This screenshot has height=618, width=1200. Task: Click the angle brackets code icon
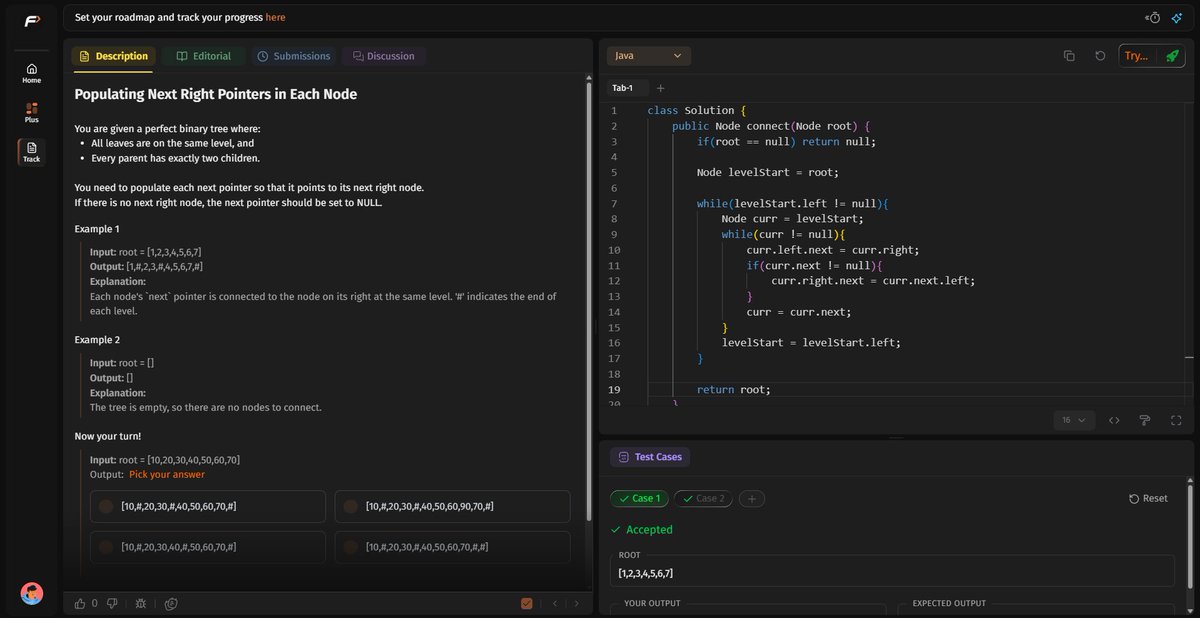click(1114, 420)
